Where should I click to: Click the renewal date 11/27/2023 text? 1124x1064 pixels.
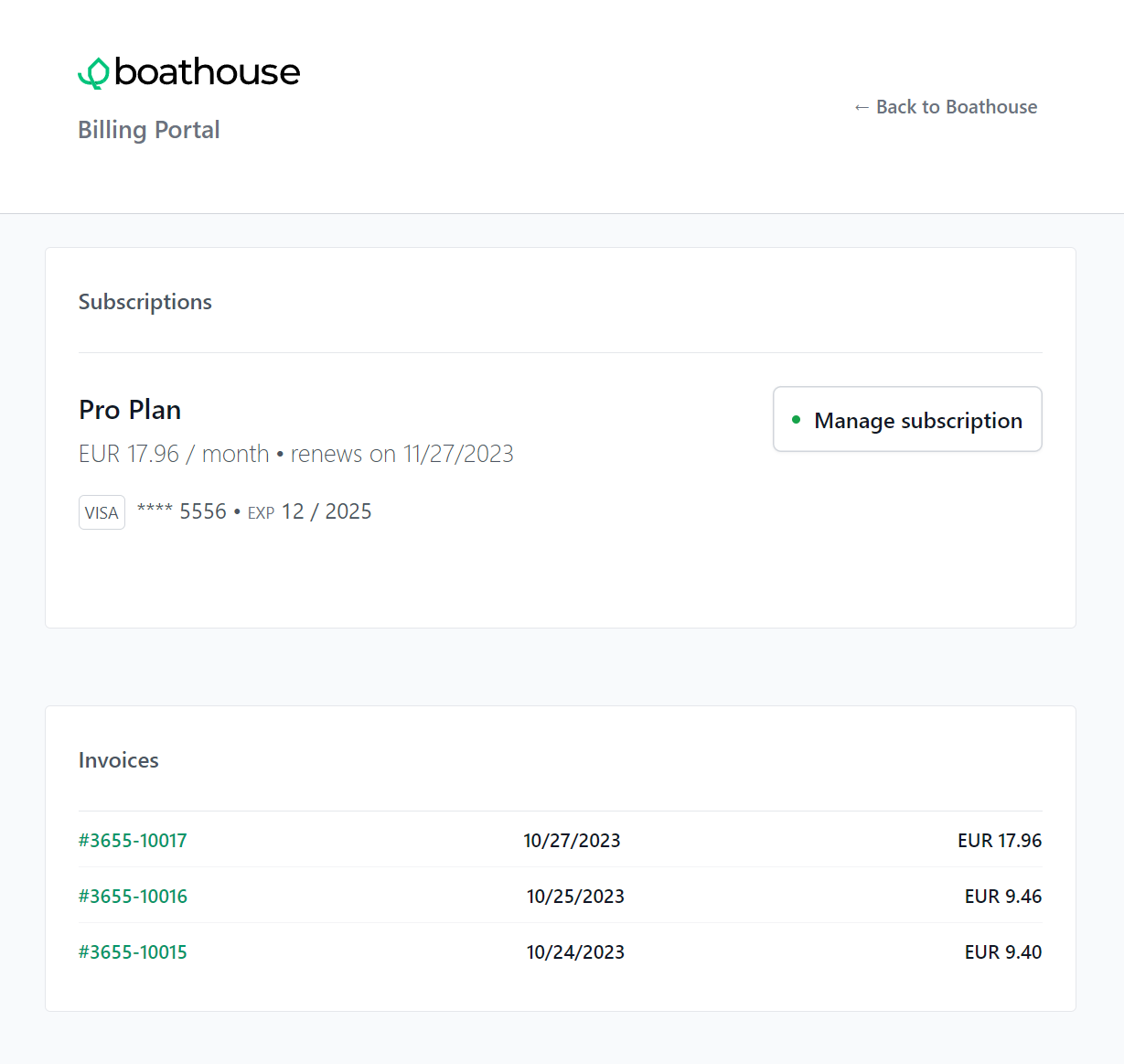pyautogui.click(x=457, y=454)
